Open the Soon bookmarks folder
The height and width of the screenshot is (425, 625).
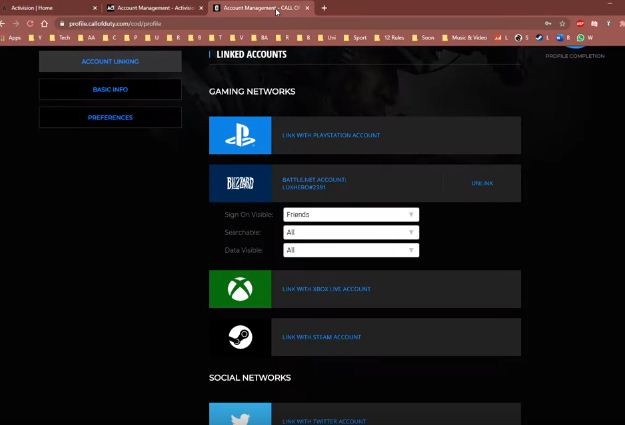click(423, 38)
